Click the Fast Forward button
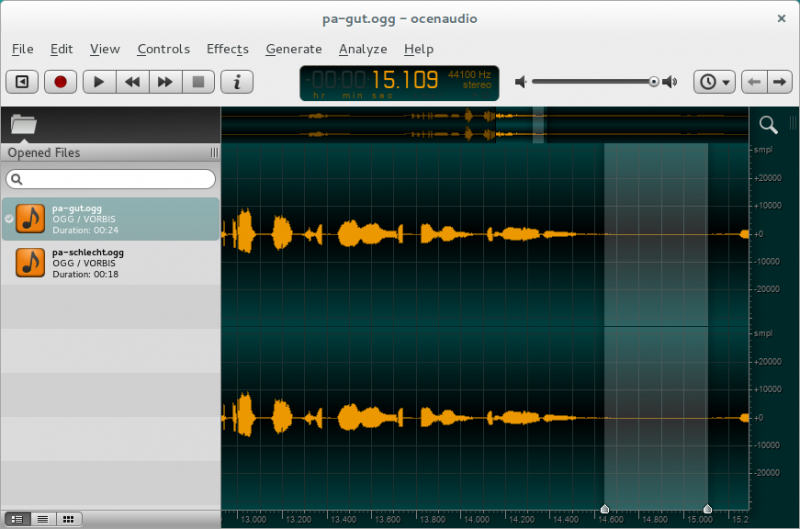The height and width of the screenshot is (529, 800). point(165,82)
